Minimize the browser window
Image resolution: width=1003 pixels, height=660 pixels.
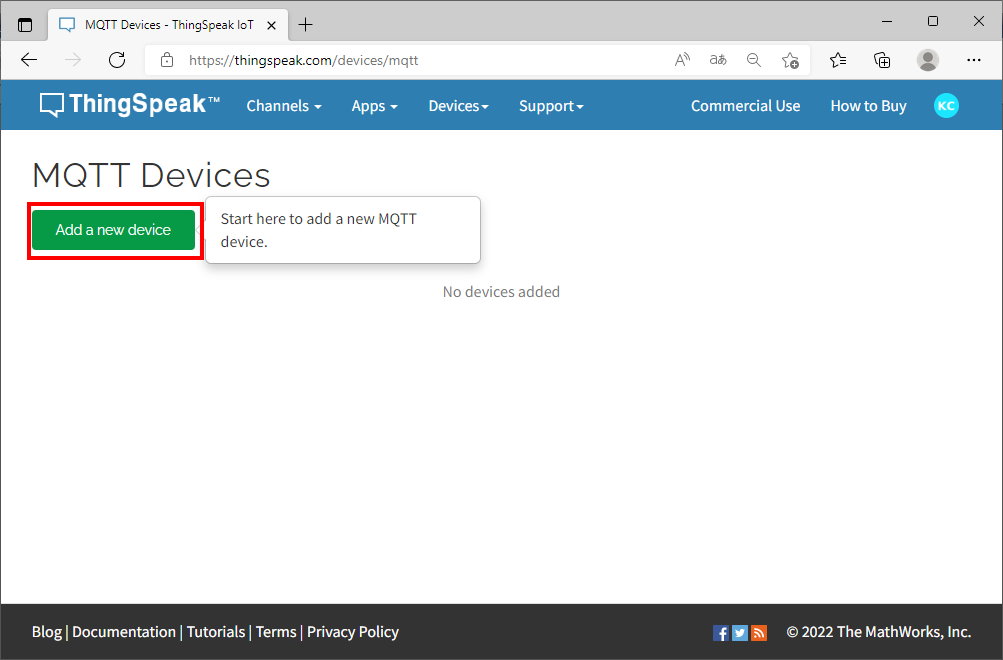(x=887, y=21)
